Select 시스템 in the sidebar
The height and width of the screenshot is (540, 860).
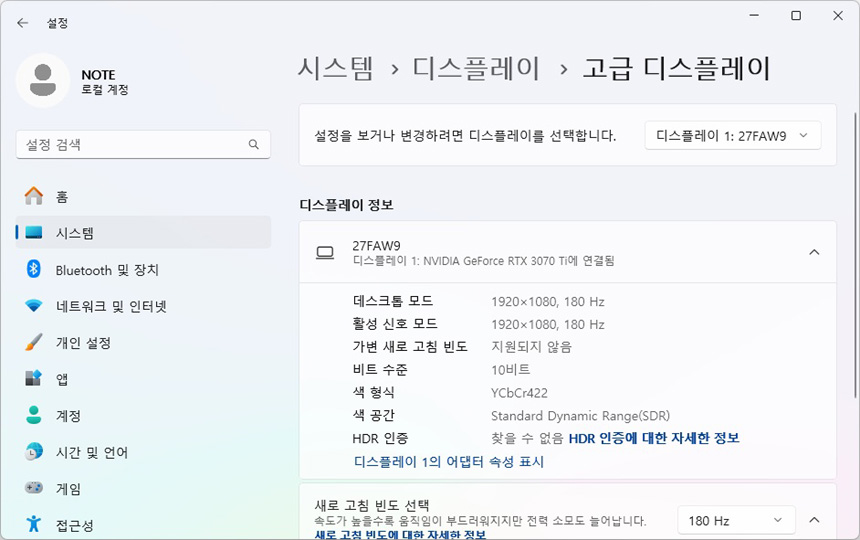click(75, 233)
